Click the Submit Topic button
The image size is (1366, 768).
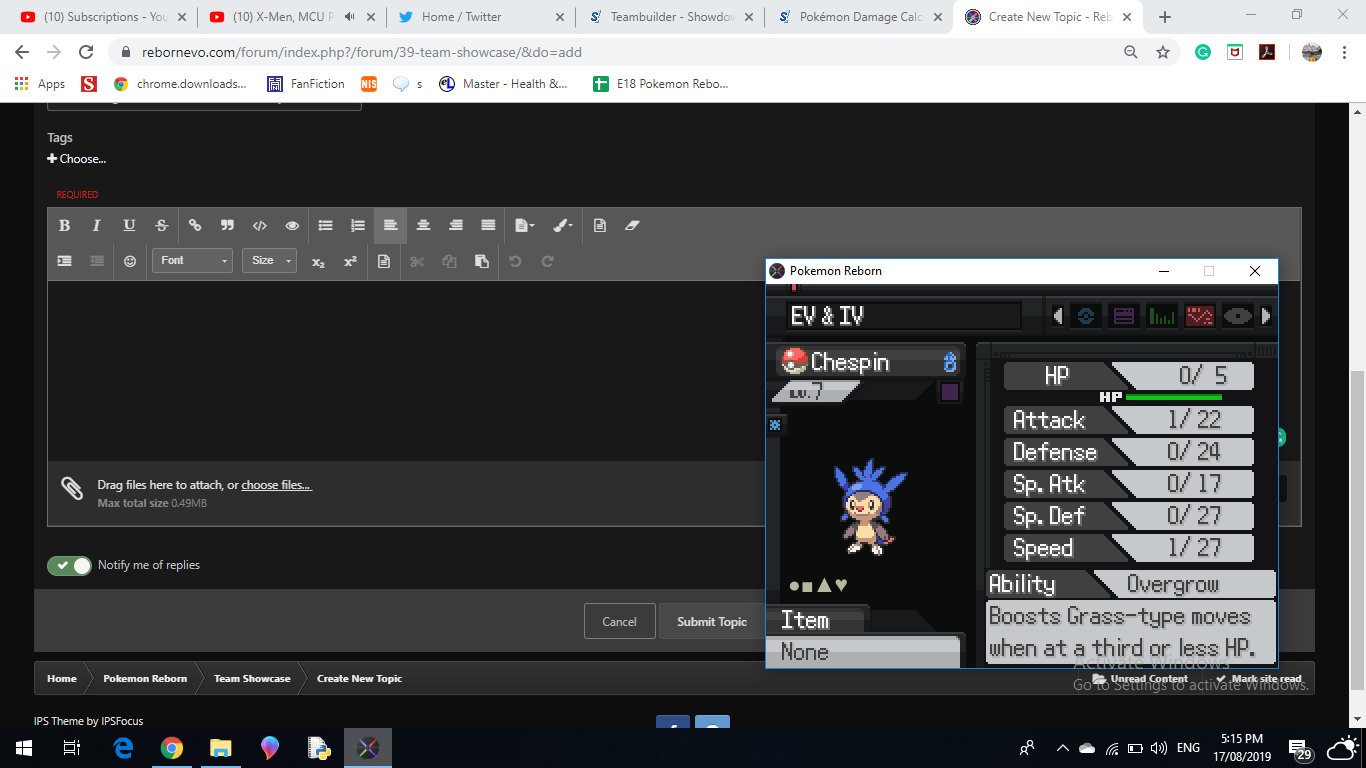(712, 621)
